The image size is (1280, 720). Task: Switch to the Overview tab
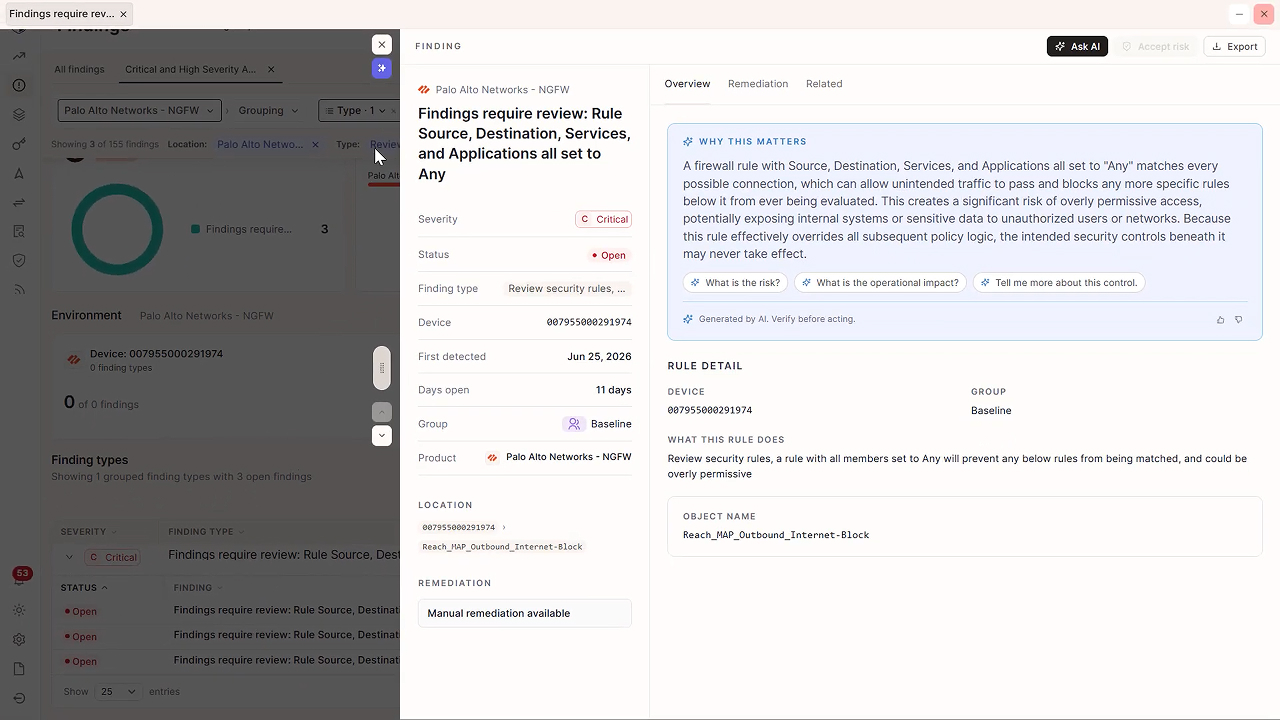tap(687, 84)
